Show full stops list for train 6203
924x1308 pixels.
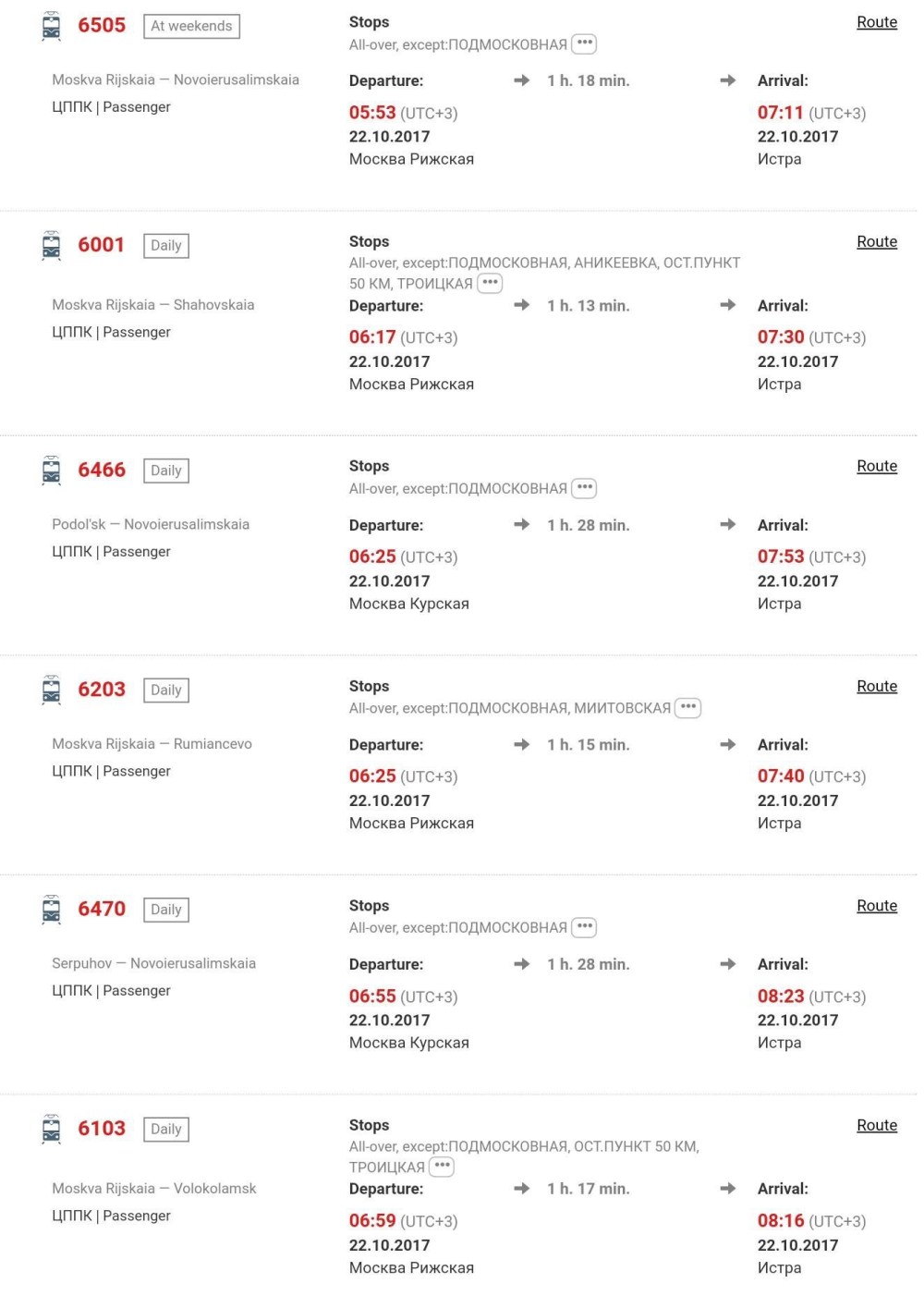click(x=687, y=708)
